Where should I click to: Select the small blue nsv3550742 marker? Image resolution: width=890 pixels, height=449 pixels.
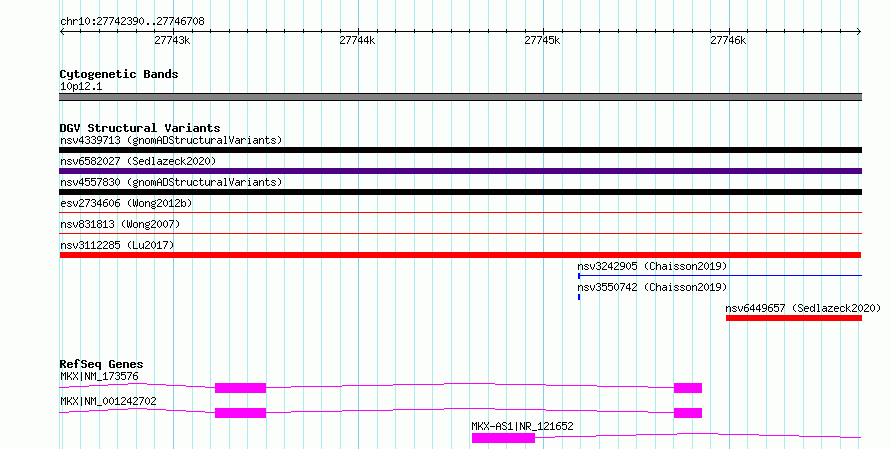pyautogui.click(x=579, y=297)
